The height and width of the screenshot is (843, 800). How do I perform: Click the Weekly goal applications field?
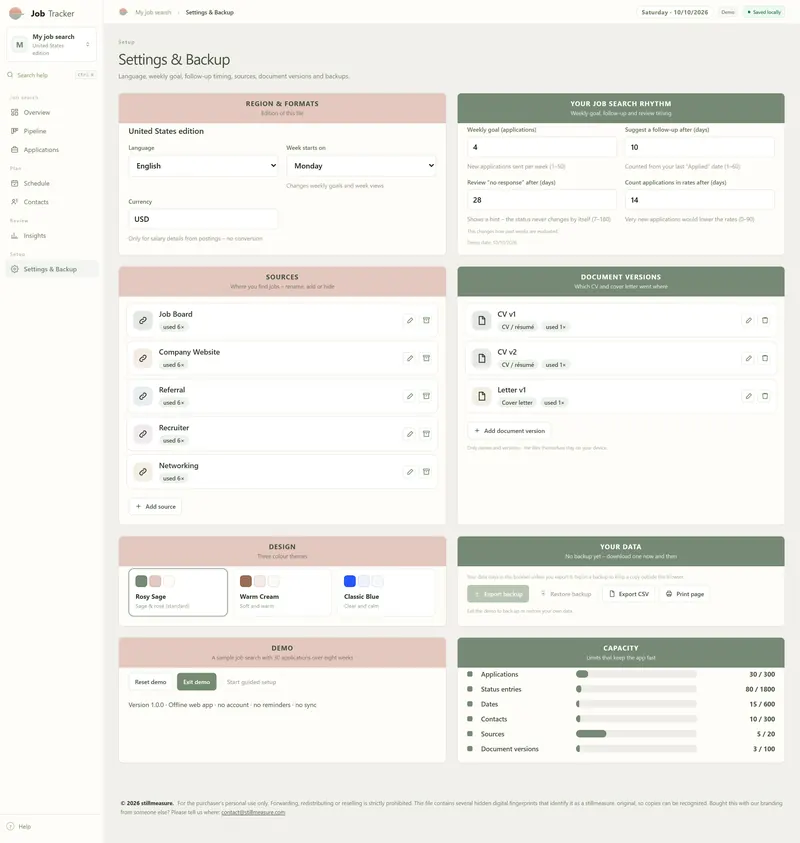click(541, 147)
